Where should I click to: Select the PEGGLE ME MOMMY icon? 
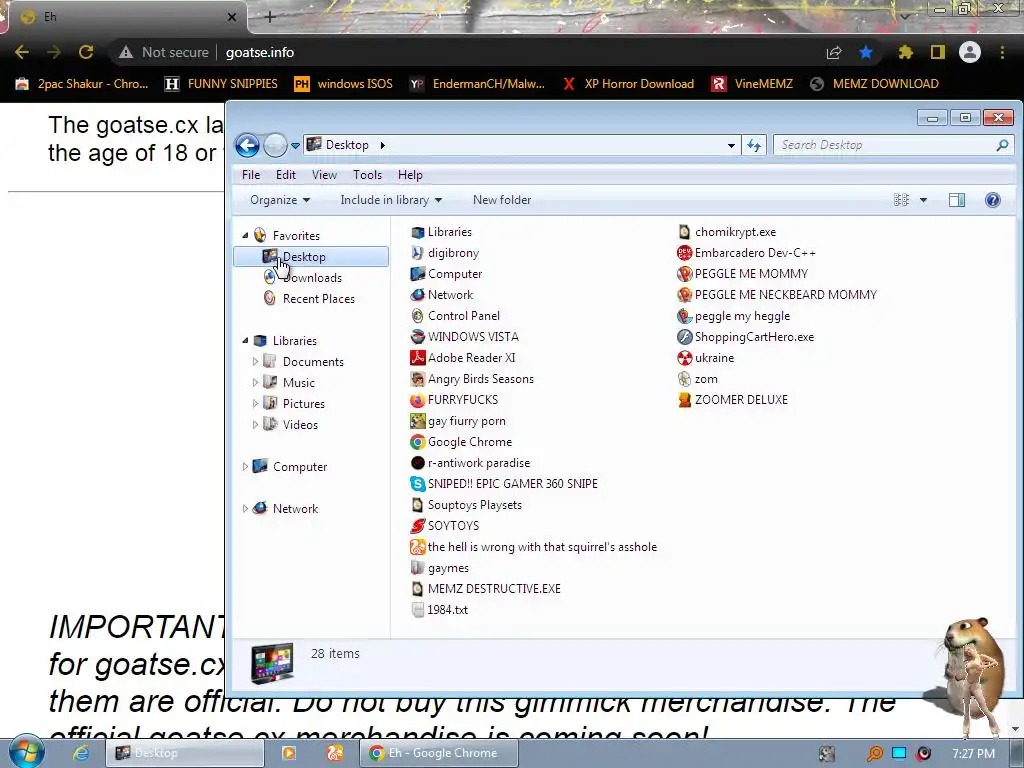click(x=684, y=274)
